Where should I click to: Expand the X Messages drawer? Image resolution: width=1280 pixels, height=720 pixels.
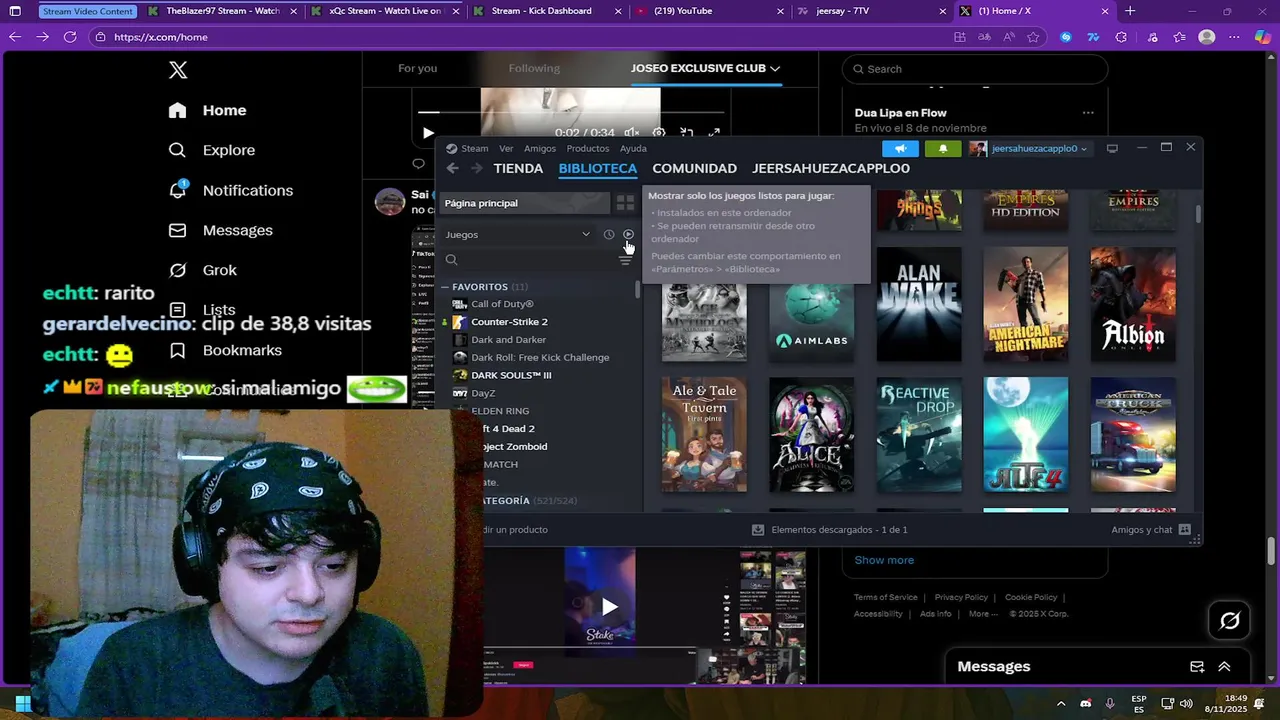[1224, 667]
